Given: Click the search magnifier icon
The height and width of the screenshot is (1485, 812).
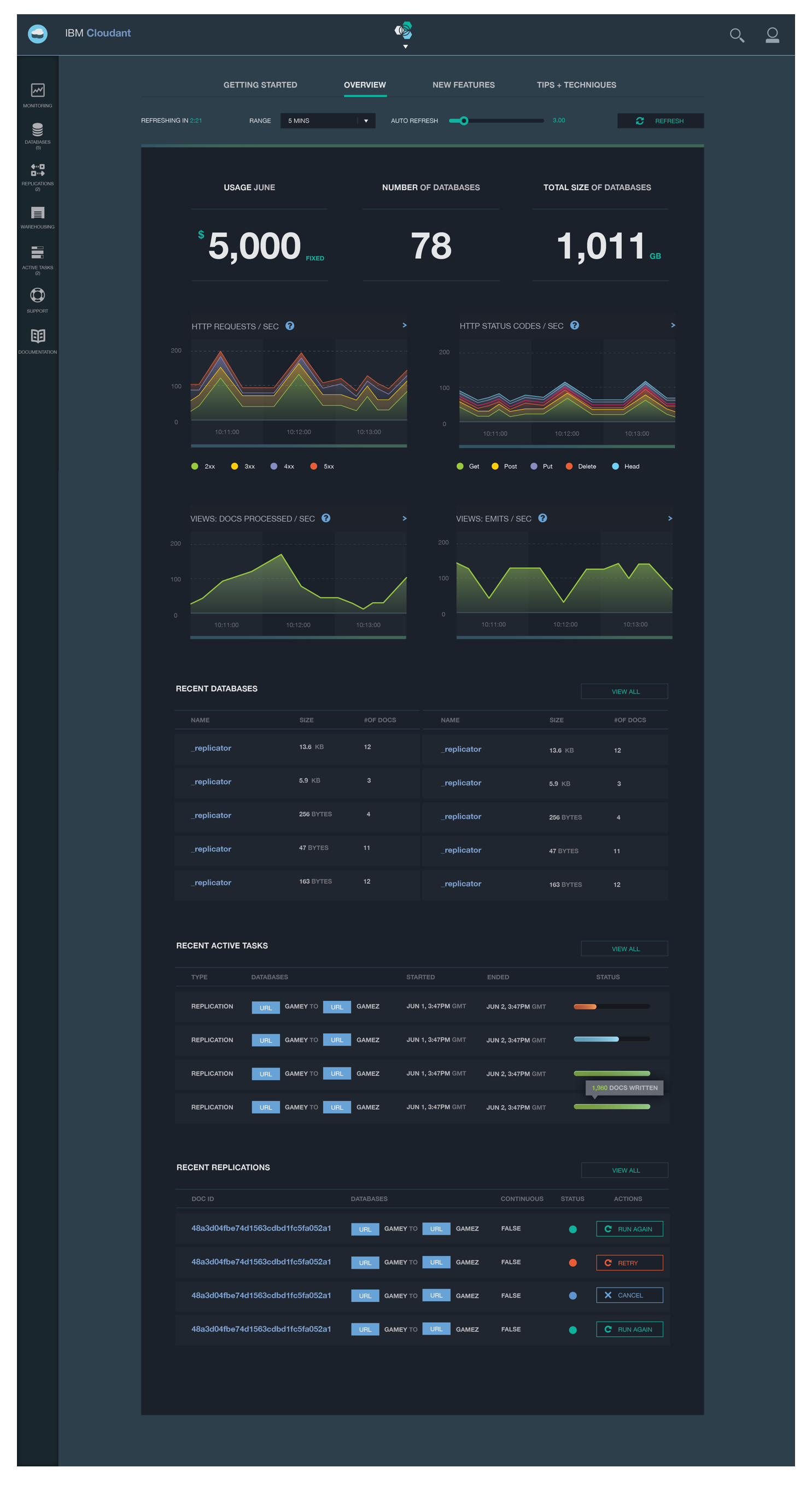Looking at the screenshot, I should coord(737,35).
